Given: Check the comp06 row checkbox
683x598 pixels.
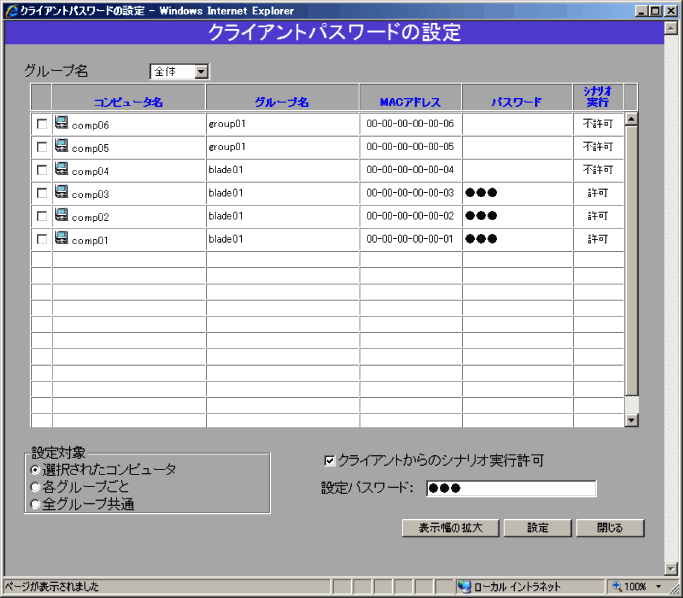Looking at the screenshot, I should [42, 124].
